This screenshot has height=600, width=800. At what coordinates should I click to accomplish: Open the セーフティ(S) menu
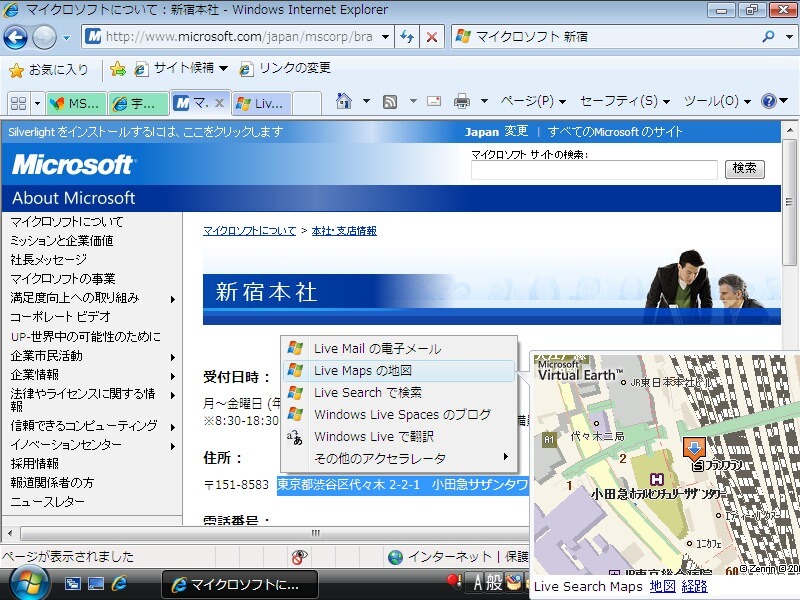click(624, 101)
